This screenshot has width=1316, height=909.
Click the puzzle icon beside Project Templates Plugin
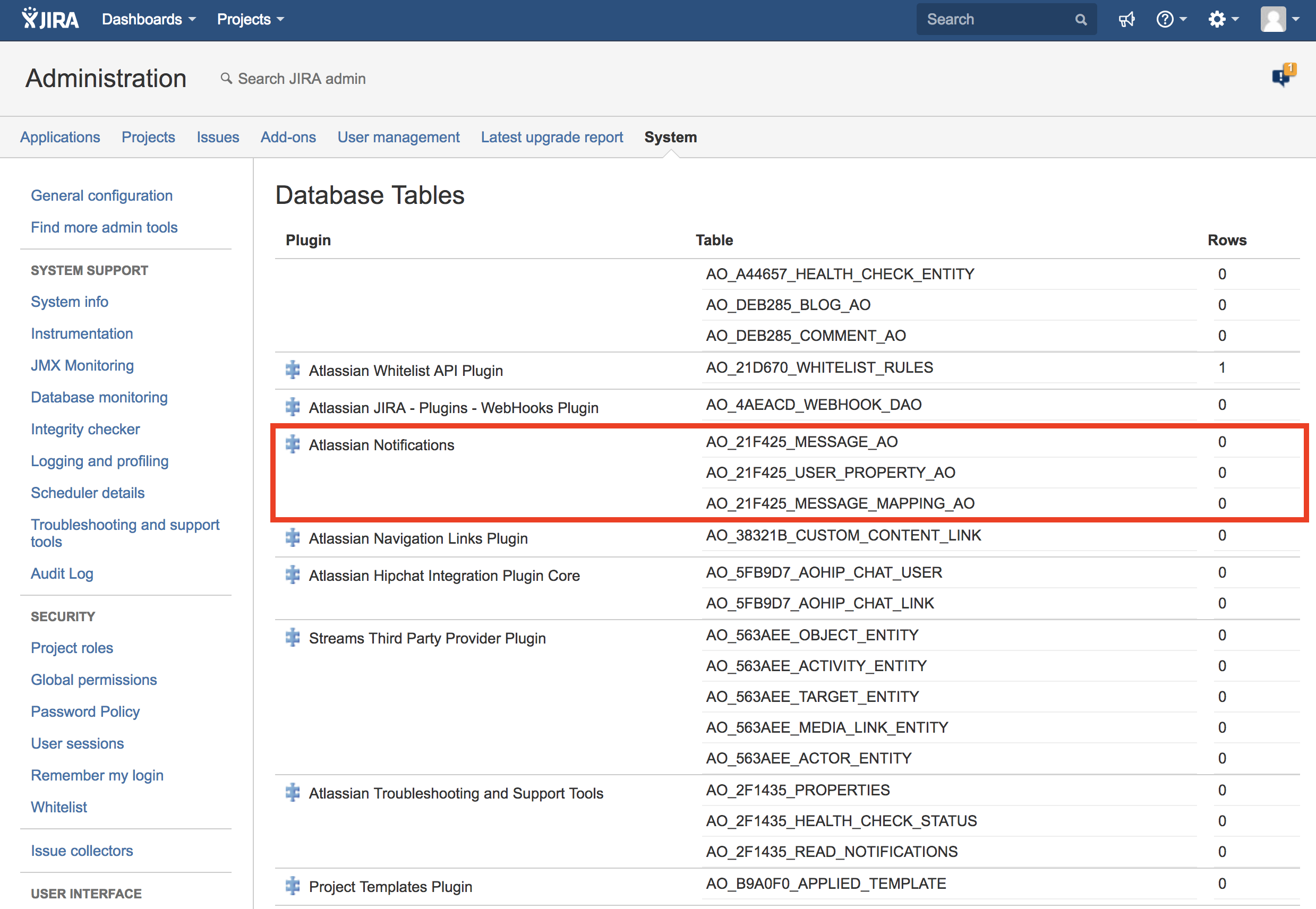292,886
